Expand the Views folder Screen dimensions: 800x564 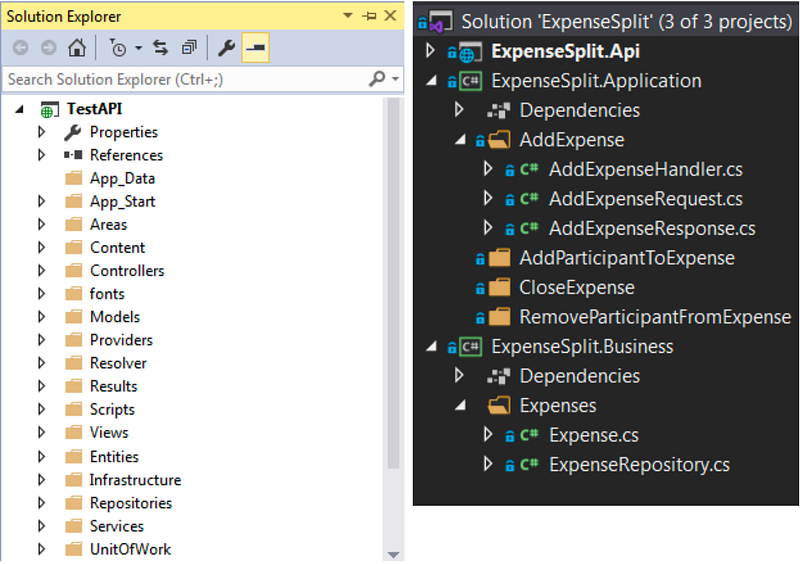42,432
